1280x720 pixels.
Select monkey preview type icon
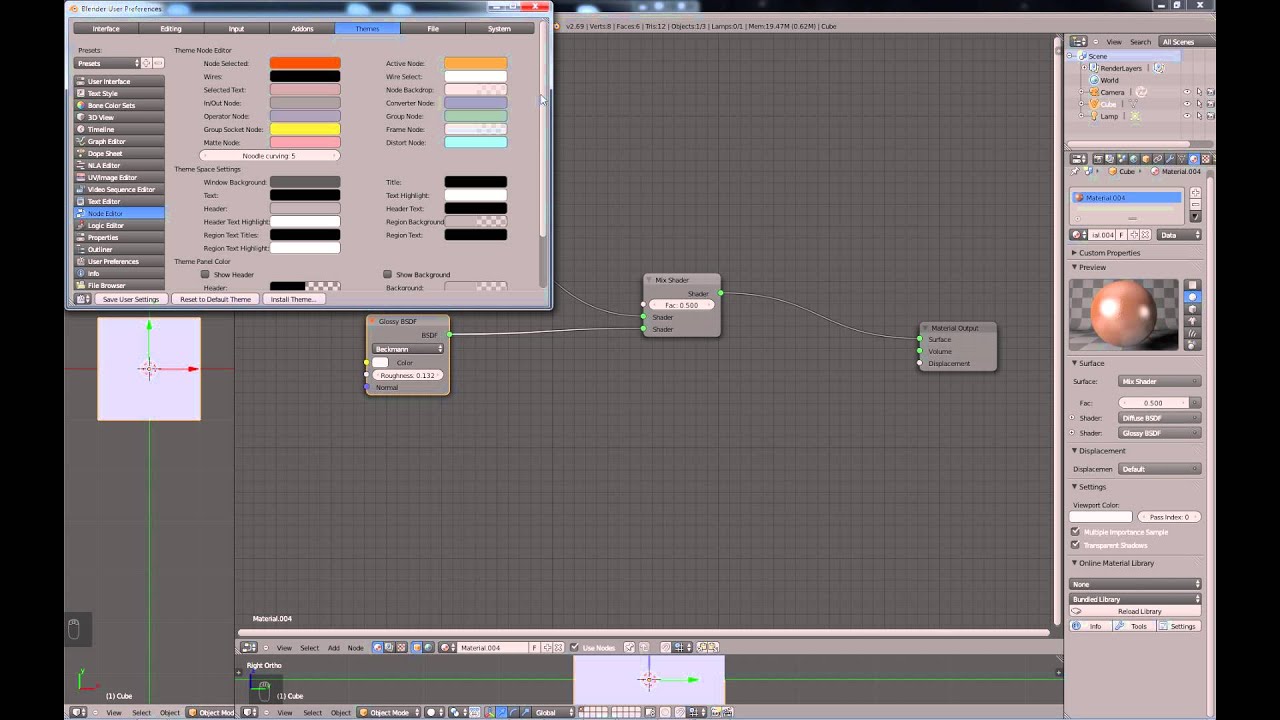1192,321
